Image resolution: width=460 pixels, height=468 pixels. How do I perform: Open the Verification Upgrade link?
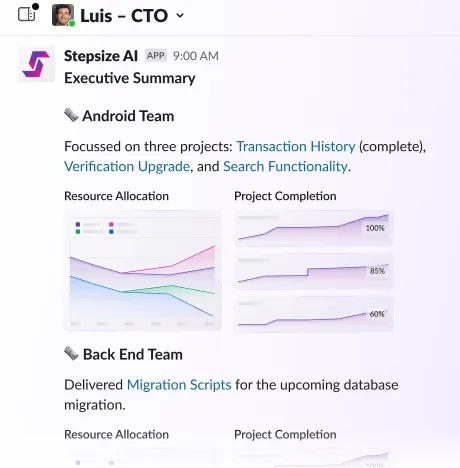point(127,166)
